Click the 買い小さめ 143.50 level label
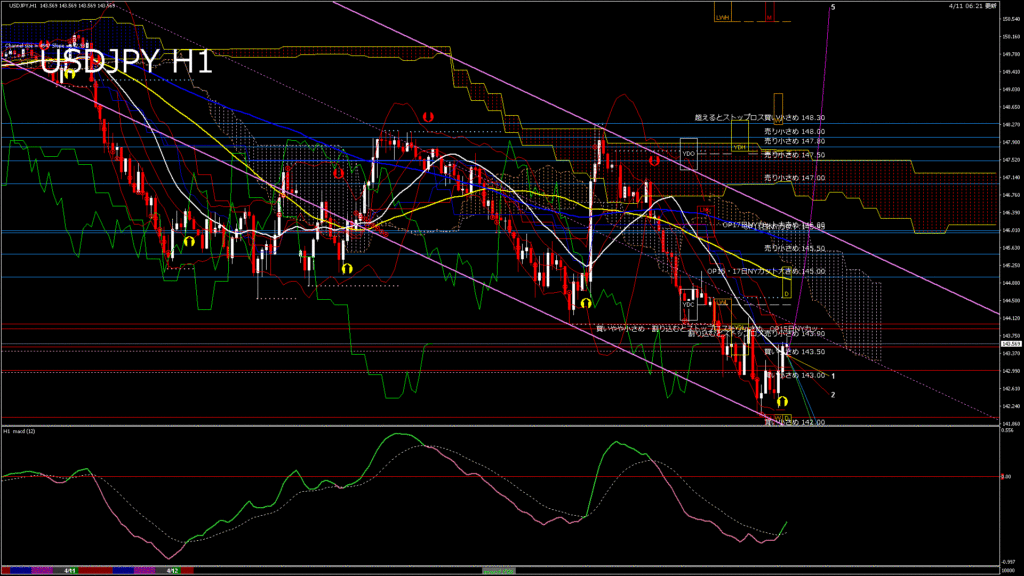 [x=794, y=352]
